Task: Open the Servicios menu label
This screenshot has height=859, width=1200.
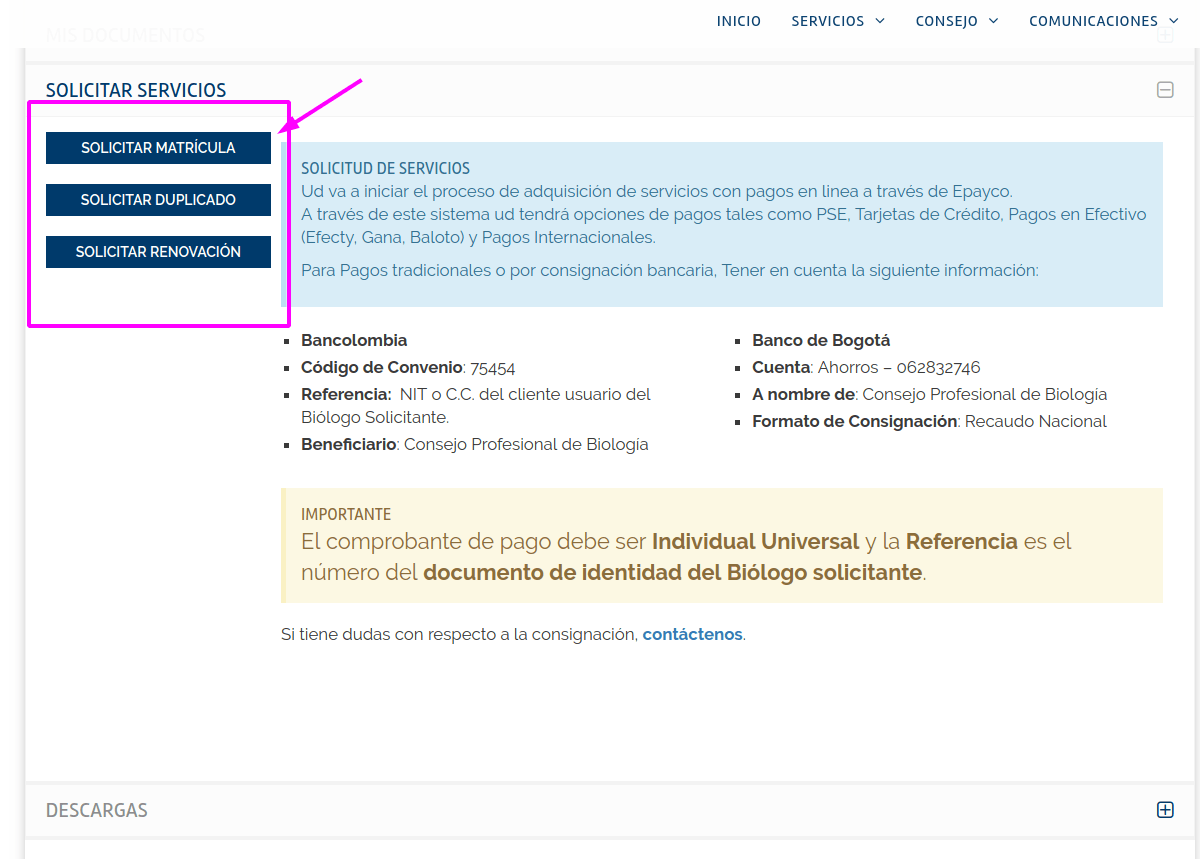Action: (x=827, y=21)
